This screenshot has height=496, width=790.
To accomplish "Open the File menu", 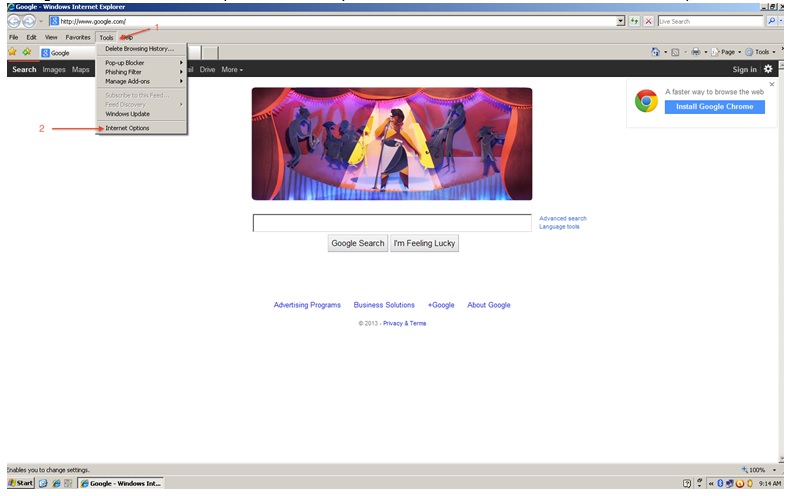I will tap(14, 37).
